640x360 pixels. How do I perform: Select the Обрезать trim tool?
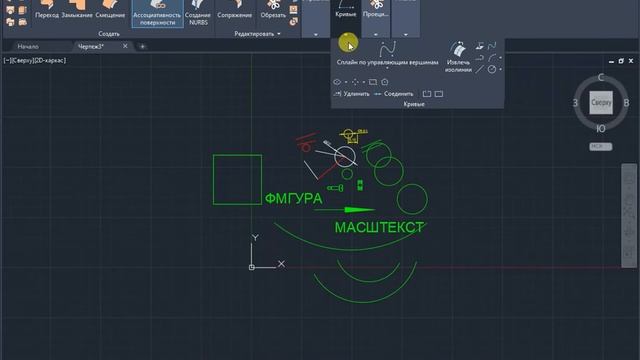pyautogui.click(x=273, y=10)
